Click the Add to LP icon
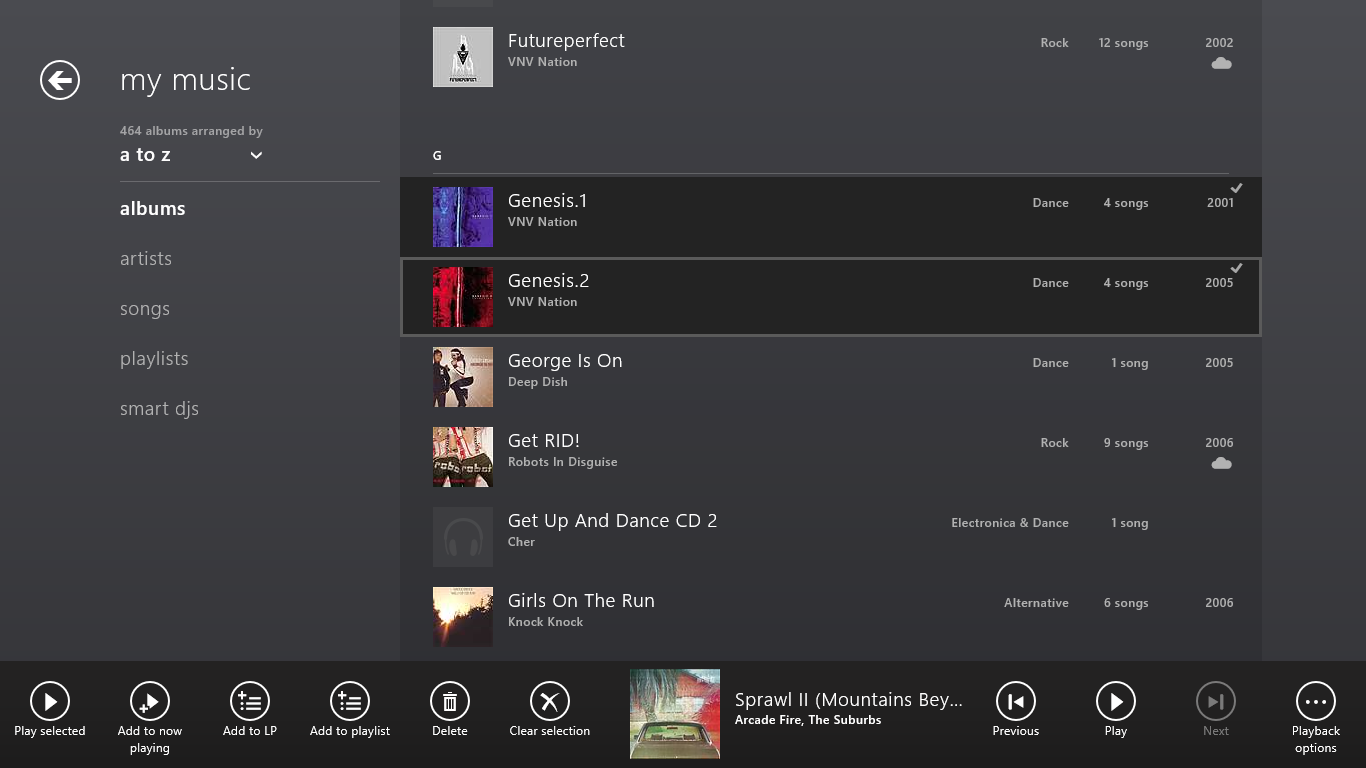This screenshot has width=1366, height=768. click(x=250, y=701)
